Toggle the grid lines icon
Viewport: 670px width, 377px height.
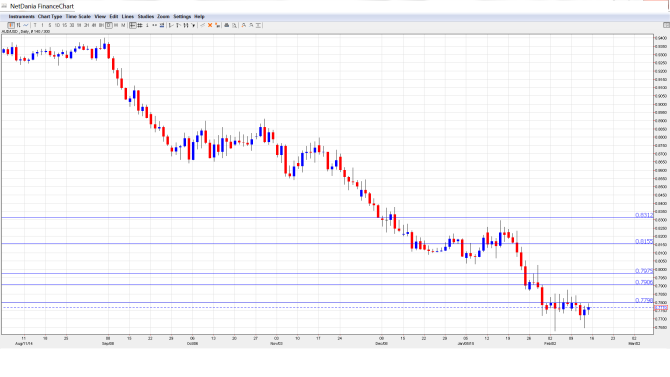point(140,25)
